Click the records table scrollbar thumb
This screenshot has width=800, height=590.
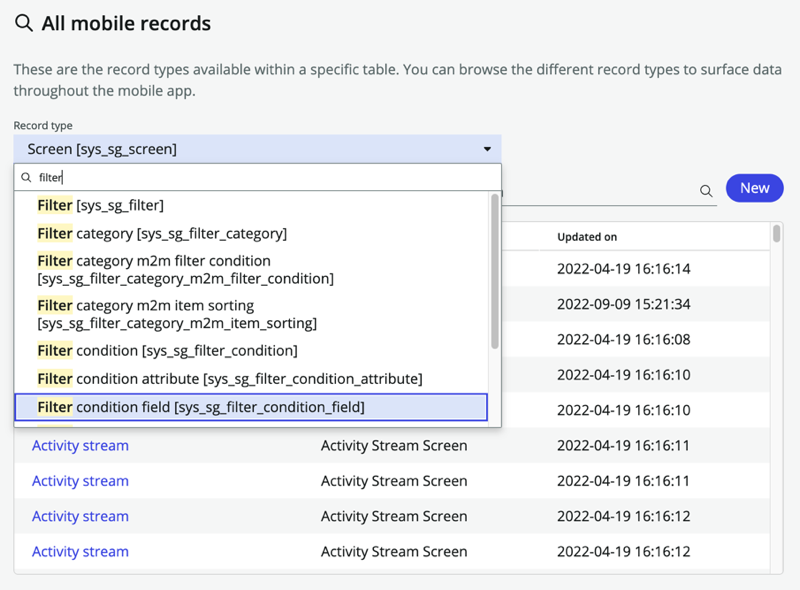777,234
